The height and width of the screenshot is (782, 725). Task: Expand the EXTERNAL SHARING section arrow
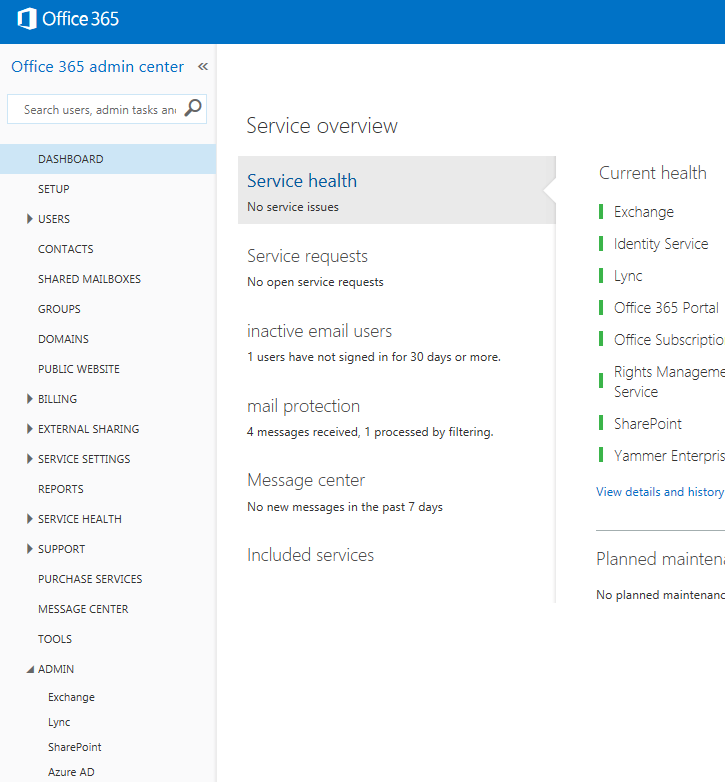(x=29, y=429)
